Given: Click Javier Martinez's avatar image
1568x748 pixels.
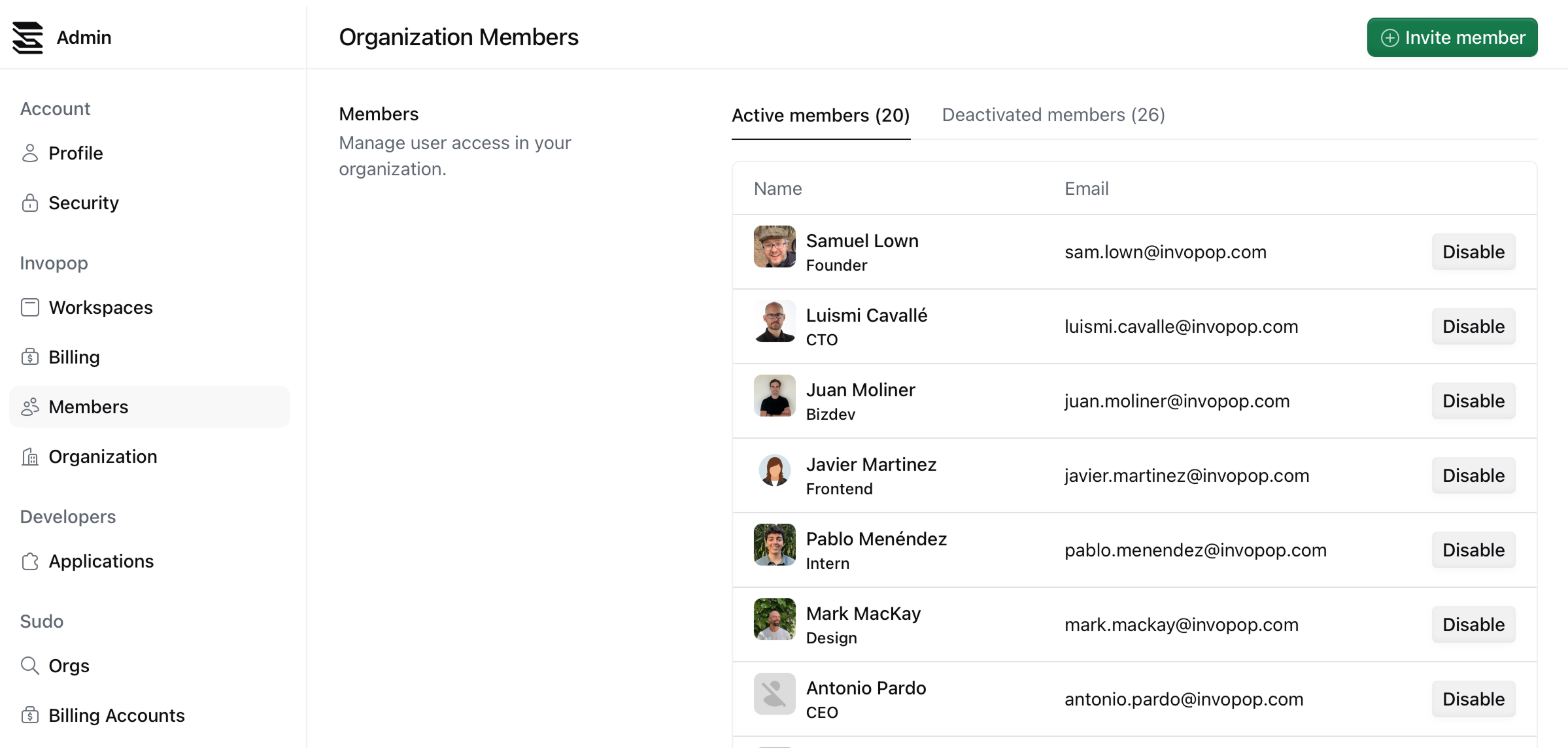Looking at the screenshot, I should [x=774, y=470].
